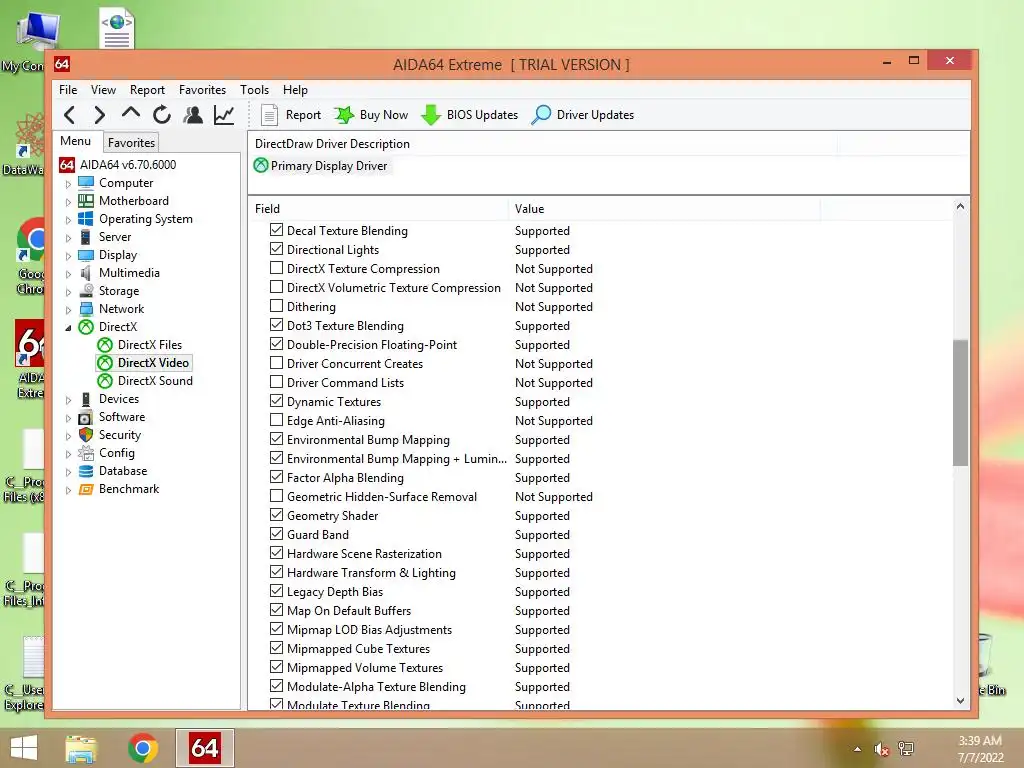
Task: Toggle Geometry Shader checkbox
Action: point(276,515)
